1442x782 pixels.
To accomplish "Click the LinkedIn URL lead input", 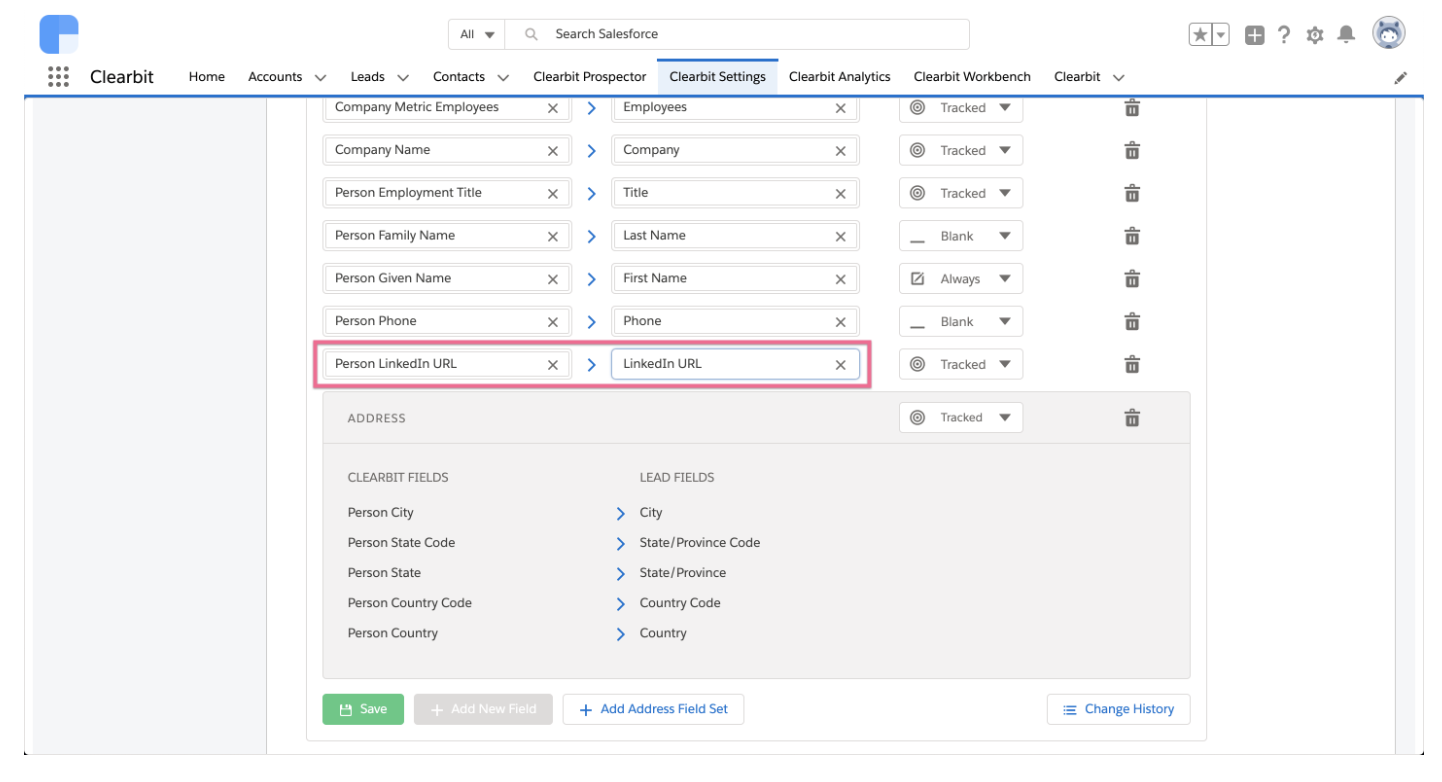I will [735, 364].
